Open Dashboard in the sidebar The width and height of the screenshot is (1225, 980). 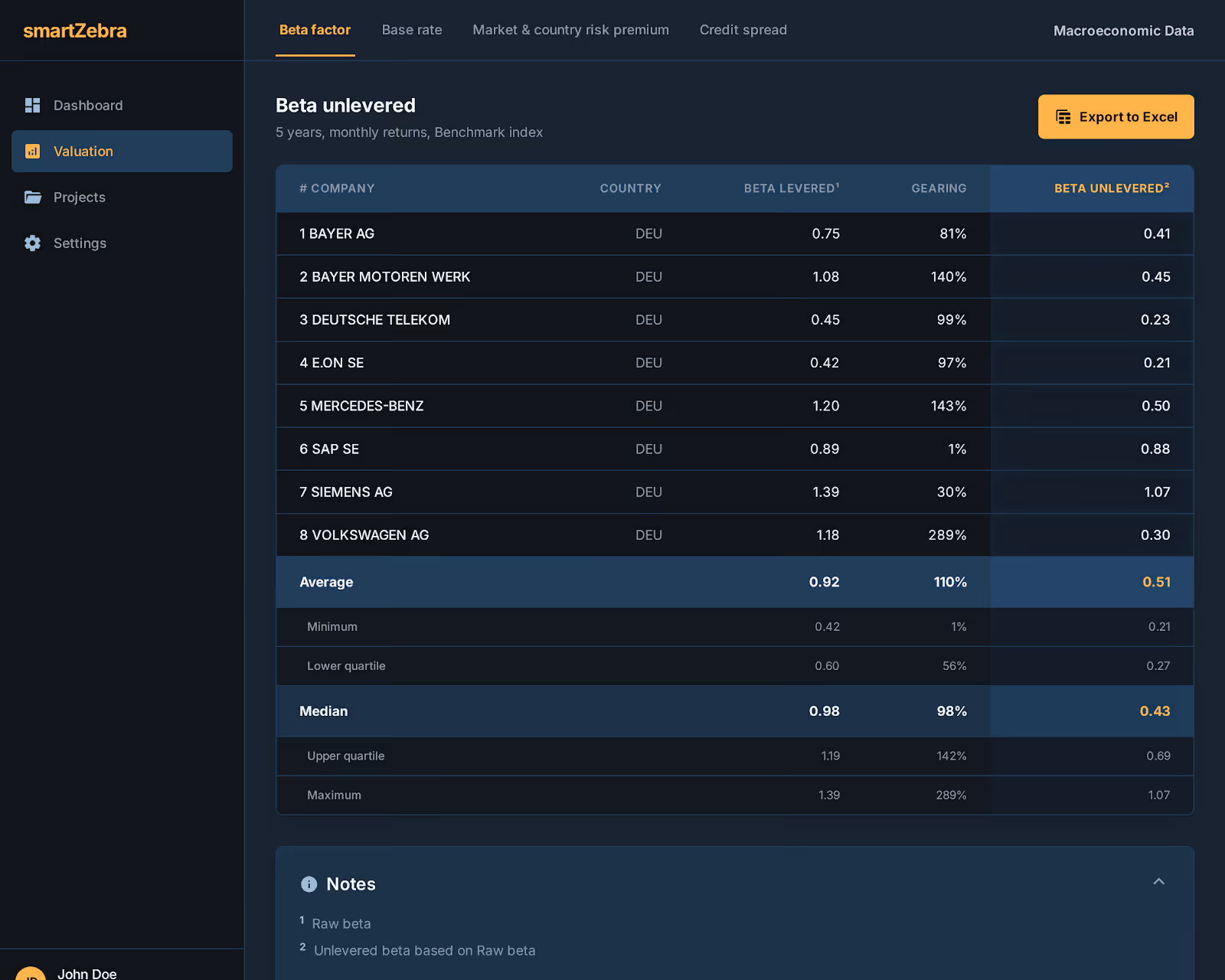(x=122, y=105)
